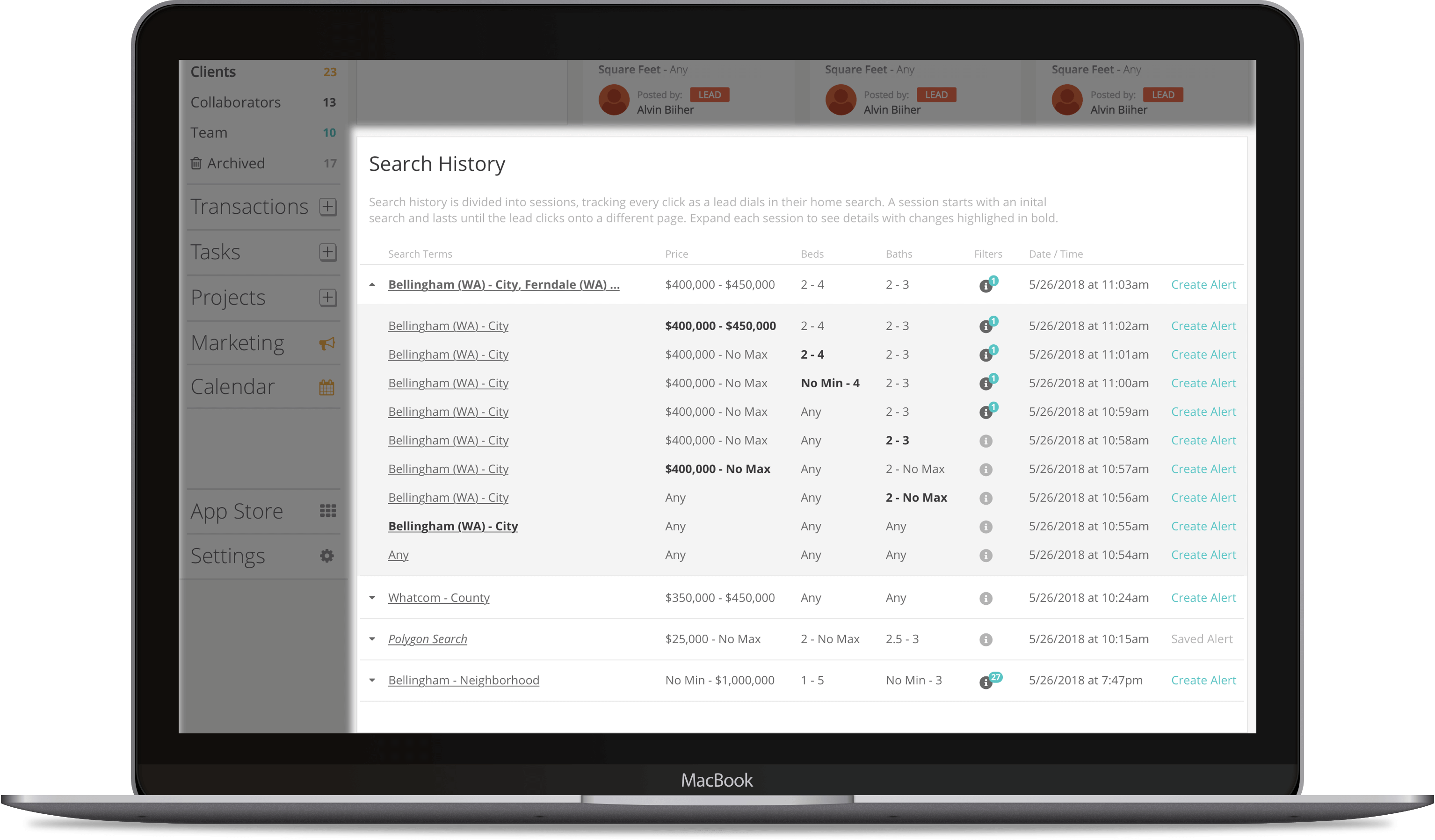Click the Calendar icon in sidebar
Image resolution: width=1435 pixels, height=840 pixels.
[x=327, y=388]
